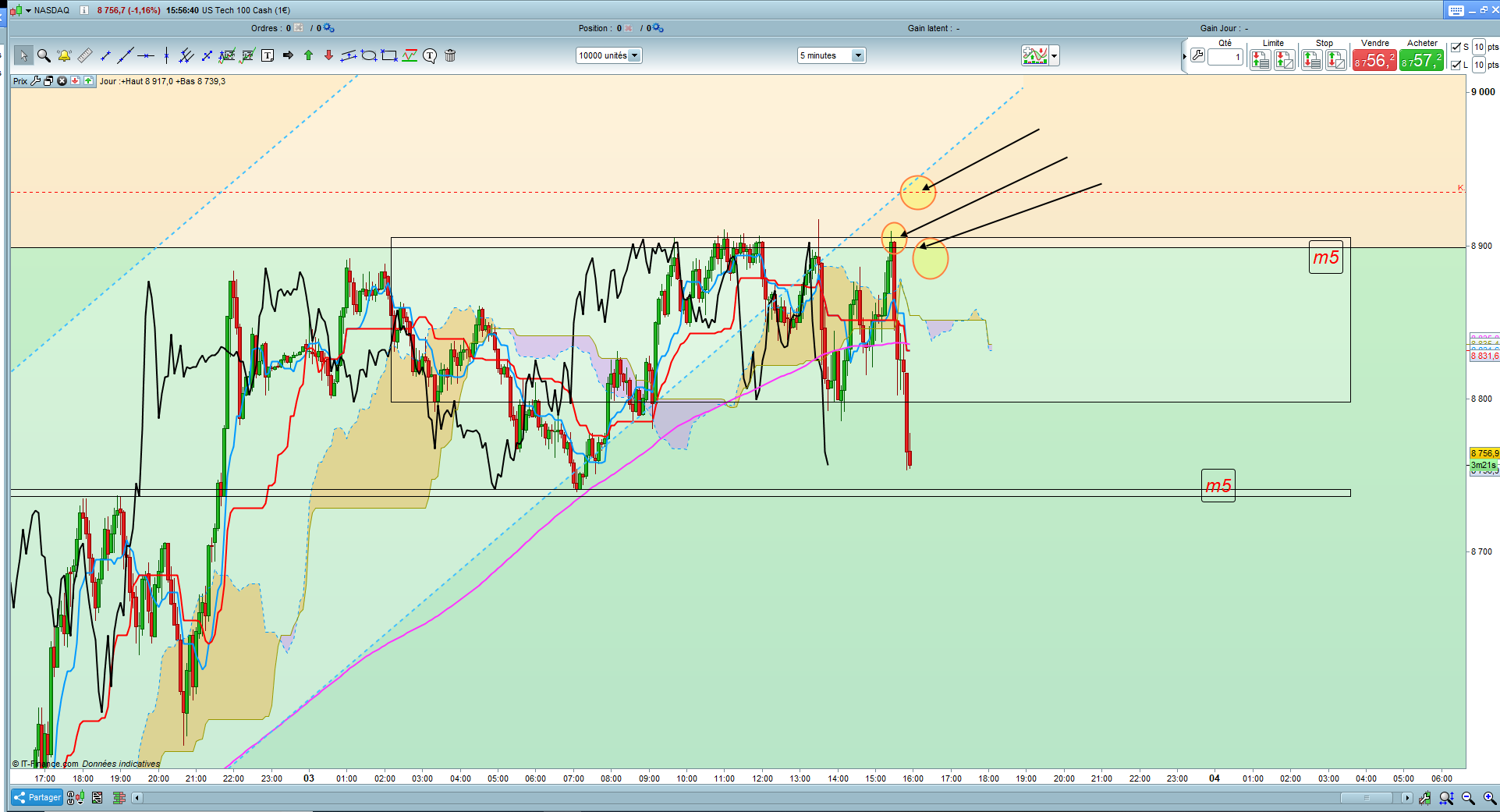This screenshot has width=1500, height=812.
Task: Choose the ellipse drawing tool
Action: [369, 55]
